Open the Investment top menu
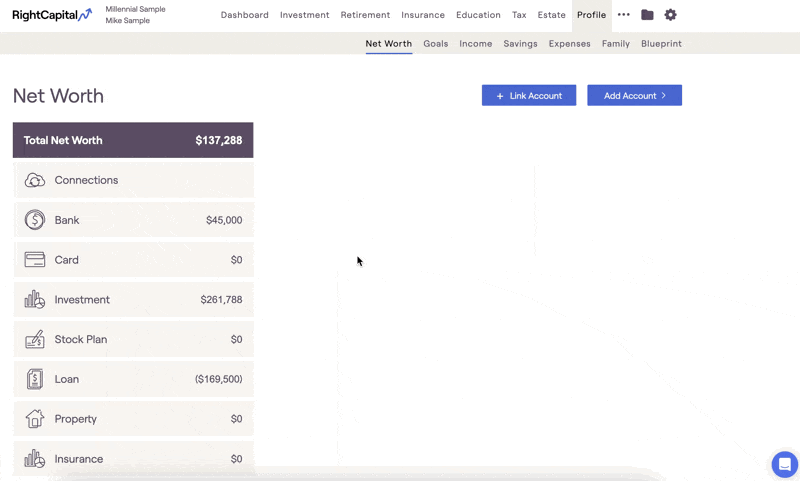The image size is (800, 481). click(x=305, y=15)
